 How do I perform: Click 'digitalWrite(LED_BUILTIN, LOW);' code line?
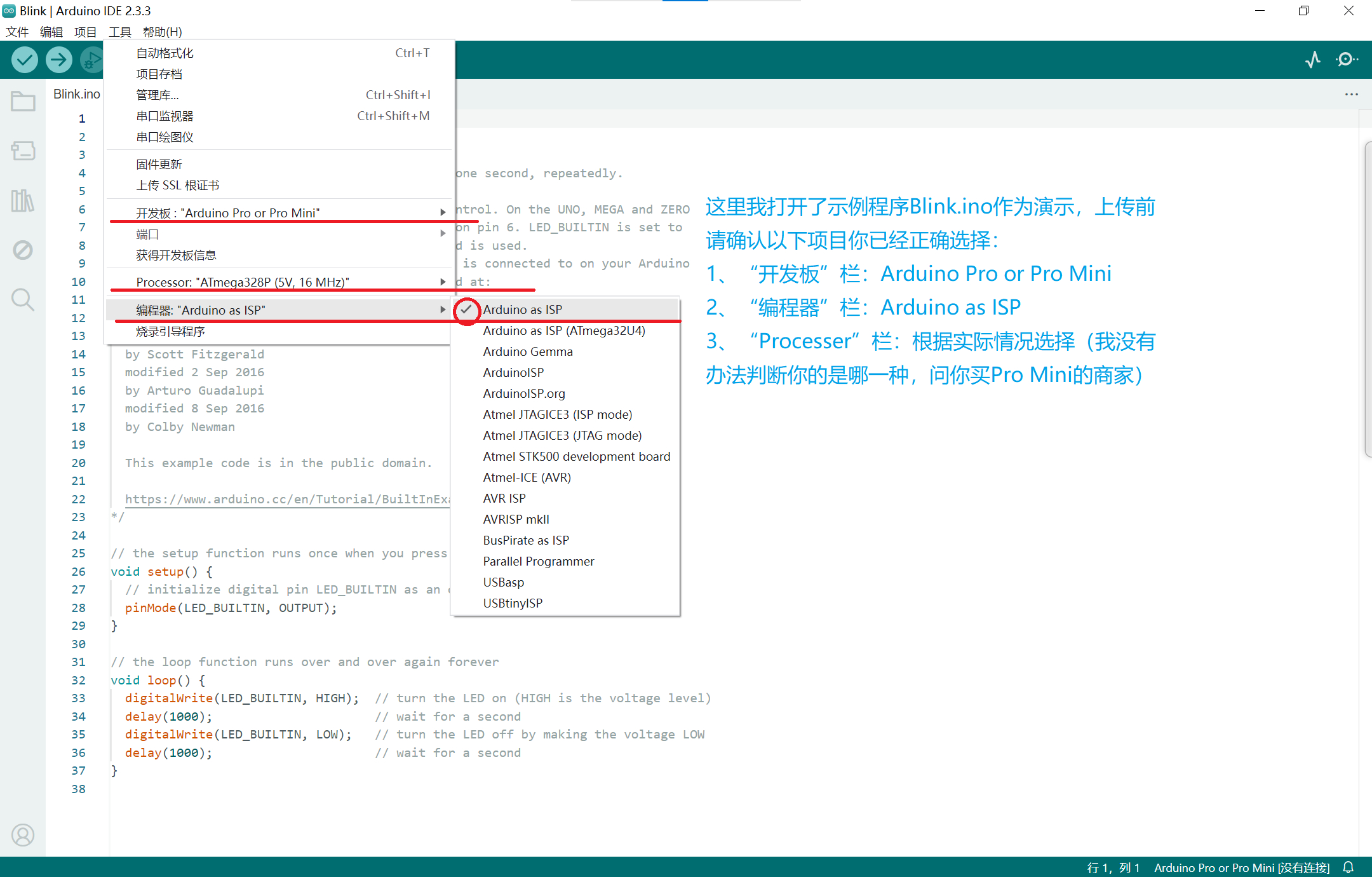point(238,735)
